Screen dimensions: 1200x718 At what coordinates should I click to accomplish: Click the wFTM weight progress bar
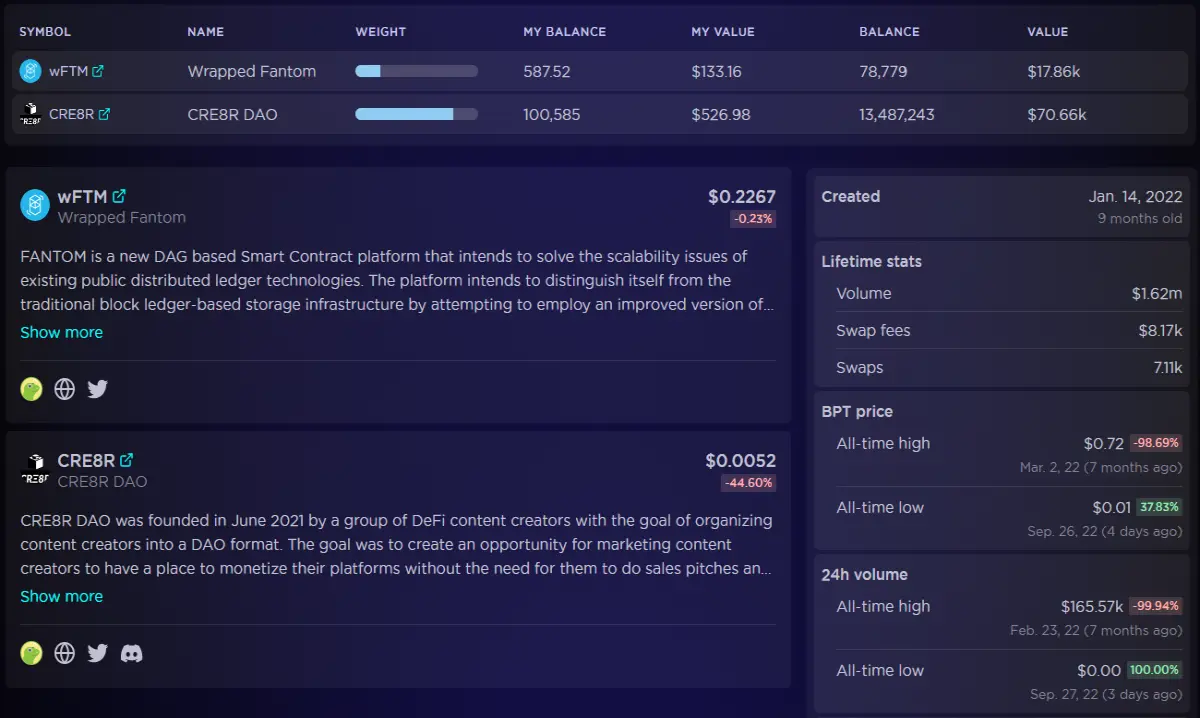(x=416, y=71)
